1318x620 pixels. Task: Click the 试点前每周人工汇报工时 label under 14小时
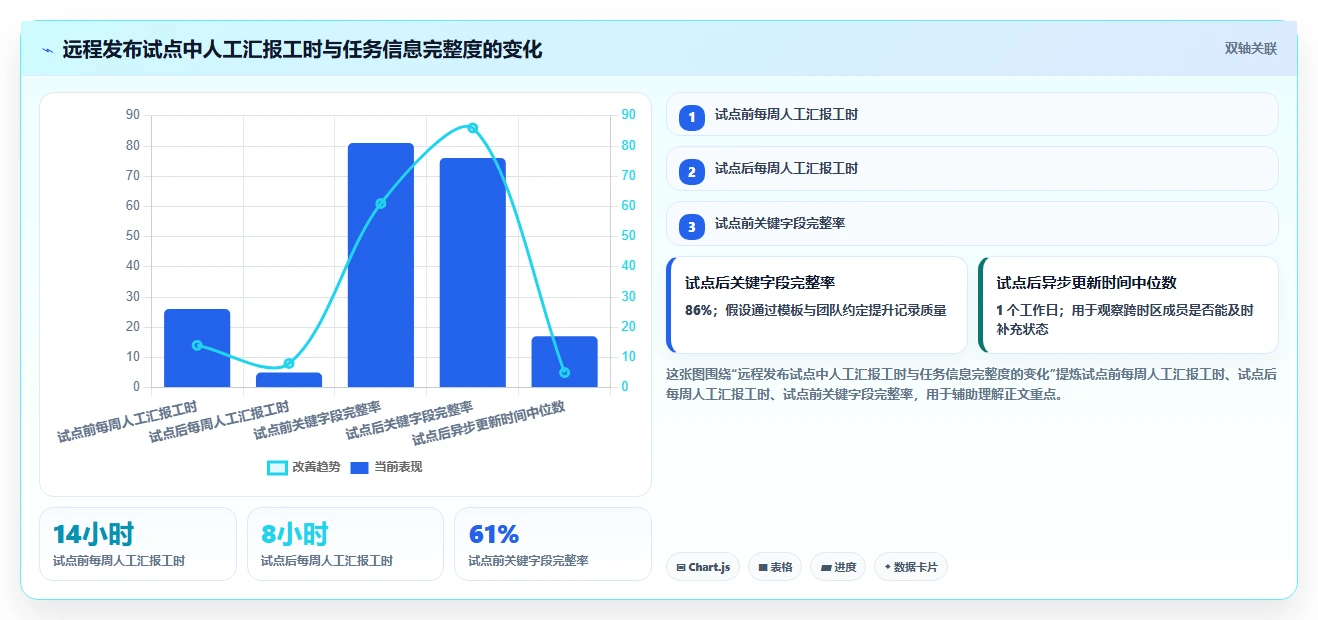[119, 561]
